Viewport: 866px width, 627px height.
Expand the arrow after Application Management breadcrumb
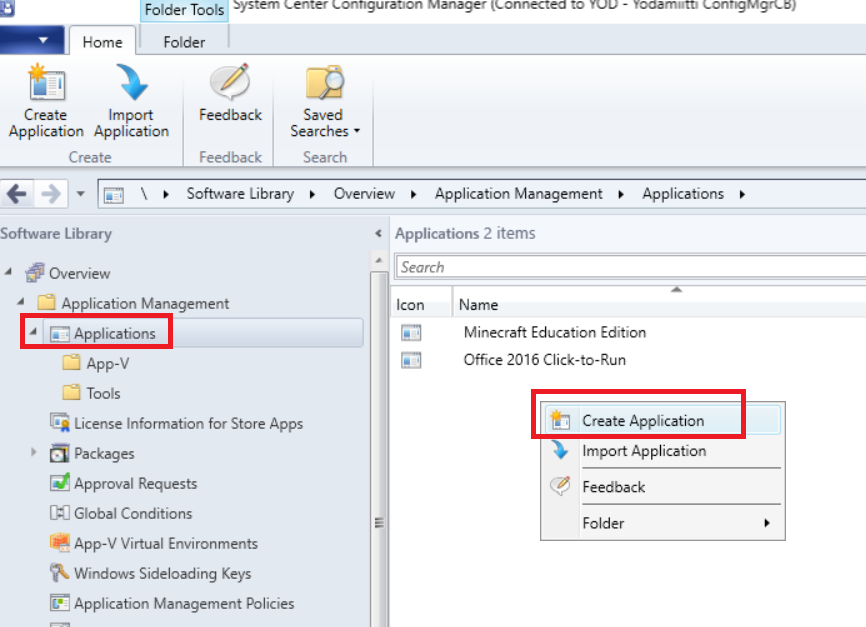click(621, 194)
